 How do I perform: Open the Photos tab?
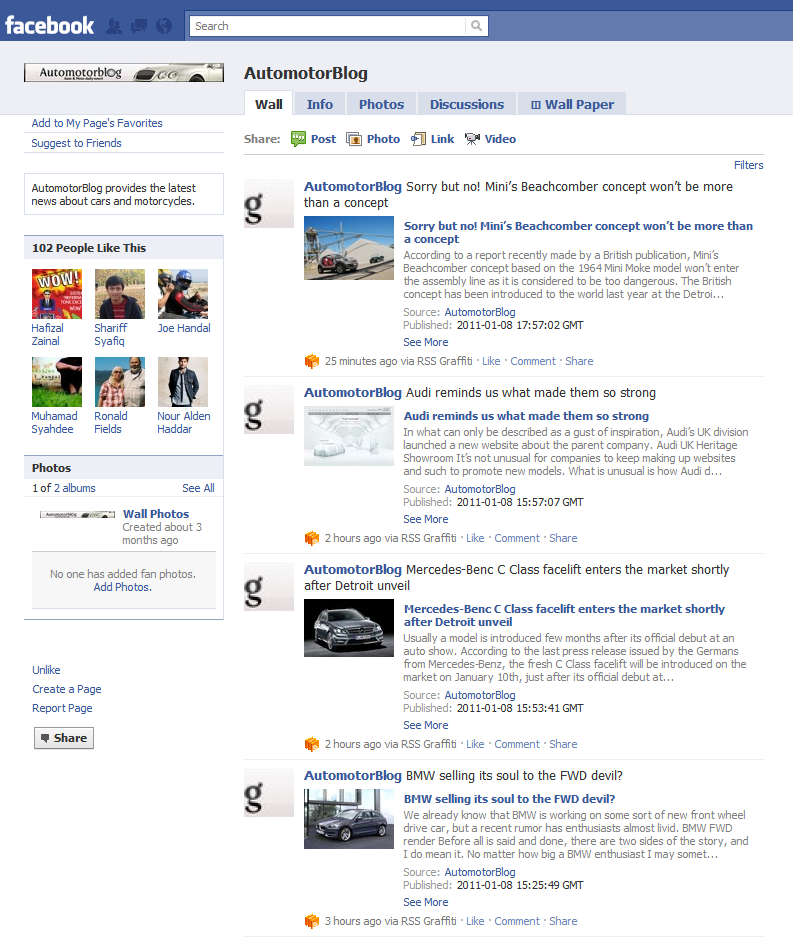382,104
